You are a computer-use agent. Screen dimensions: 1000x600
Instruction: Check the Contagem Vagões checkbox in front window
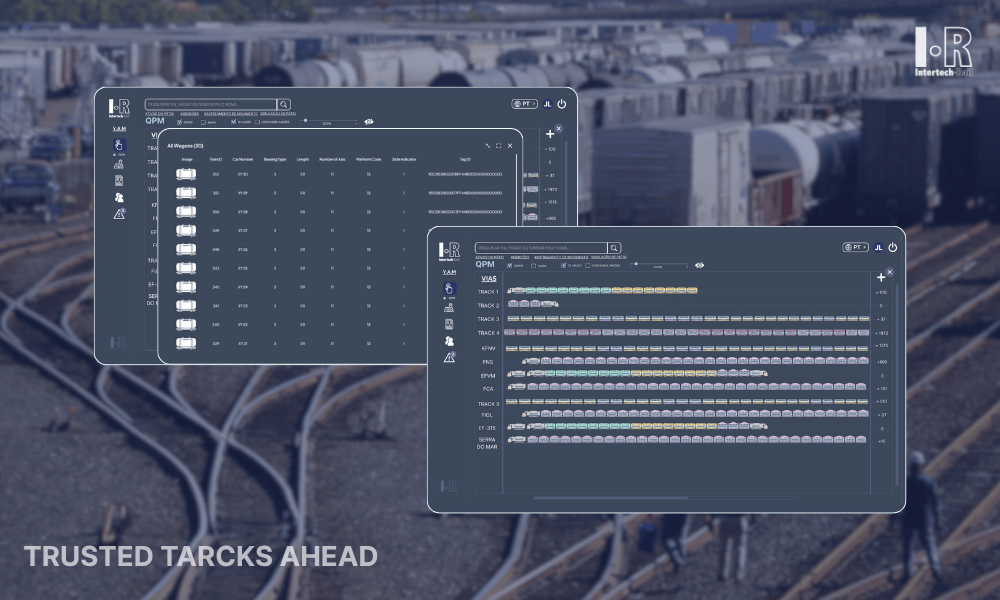[587, 265]
